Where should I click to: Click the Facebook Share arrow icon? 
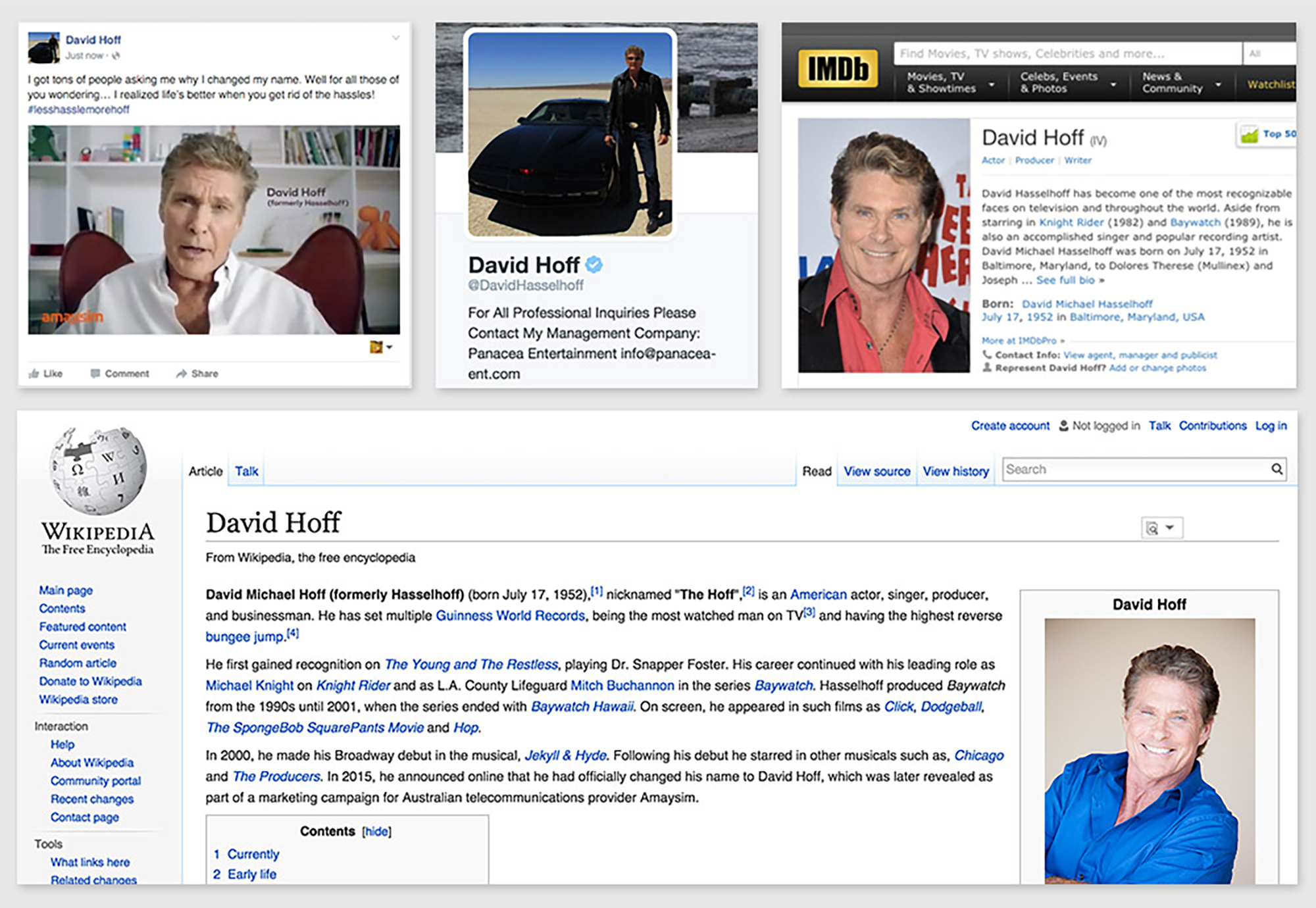point(181,374)
